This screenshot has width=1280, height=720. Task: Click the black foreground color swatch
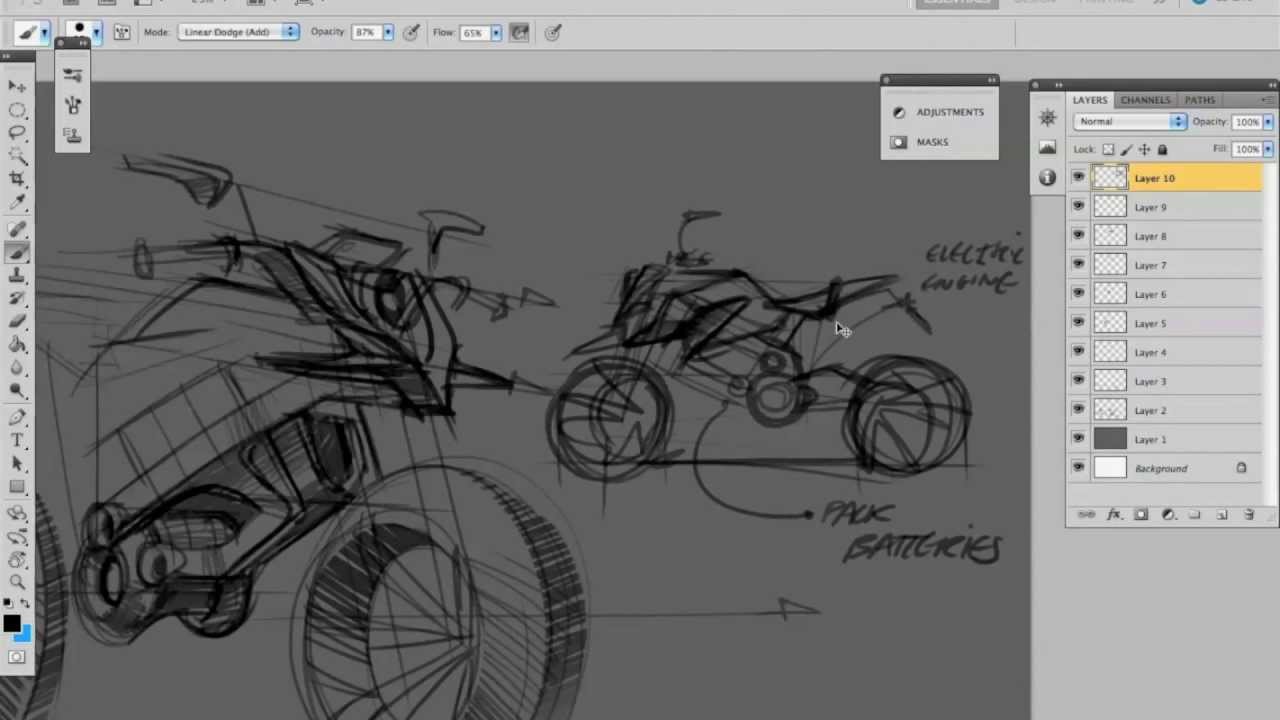pyautogui.click(x=11, y=624)
